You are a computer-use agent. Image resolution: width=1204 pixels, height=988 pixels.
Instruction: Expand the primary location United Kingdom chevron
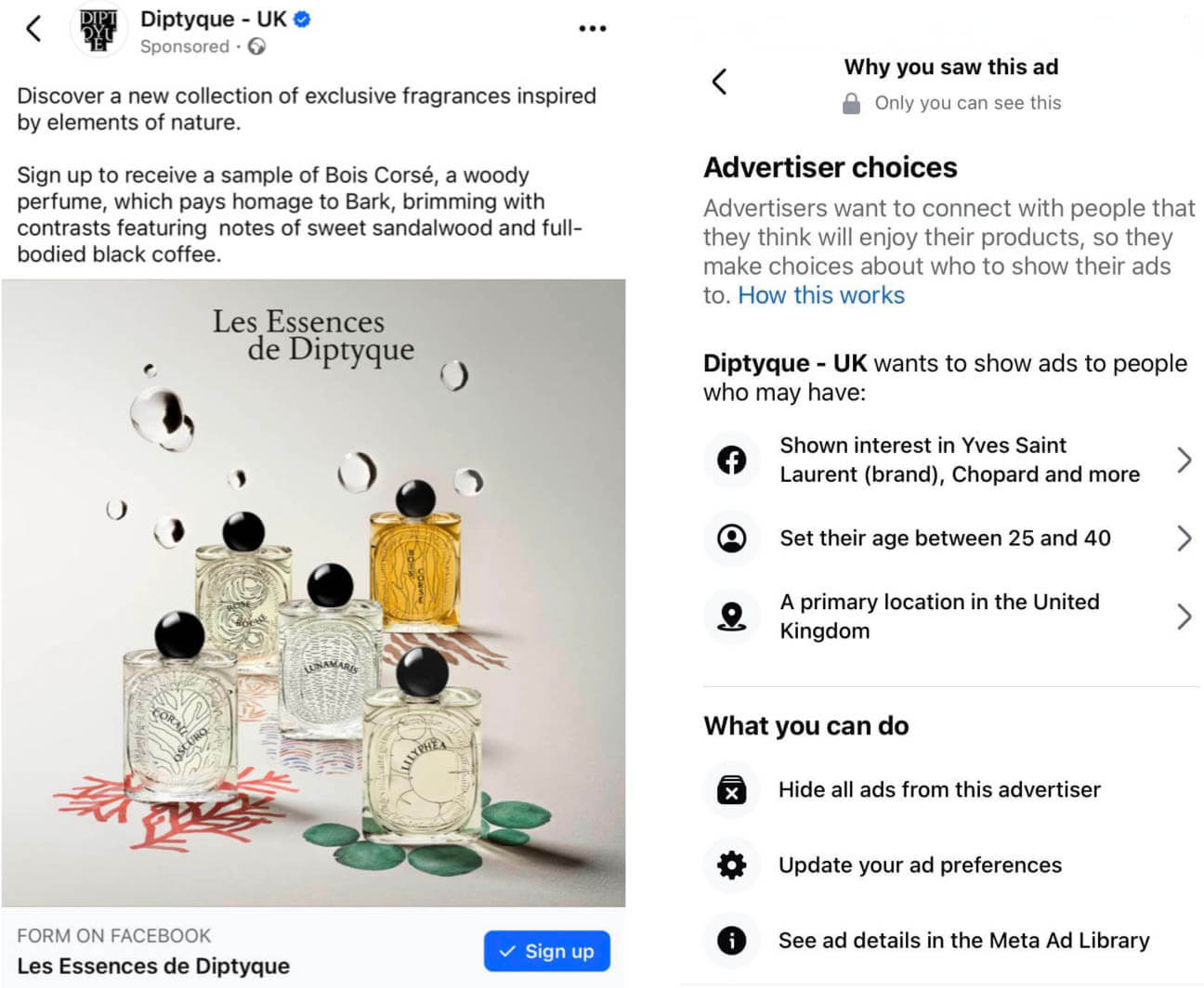click(x=1184, y=616)
